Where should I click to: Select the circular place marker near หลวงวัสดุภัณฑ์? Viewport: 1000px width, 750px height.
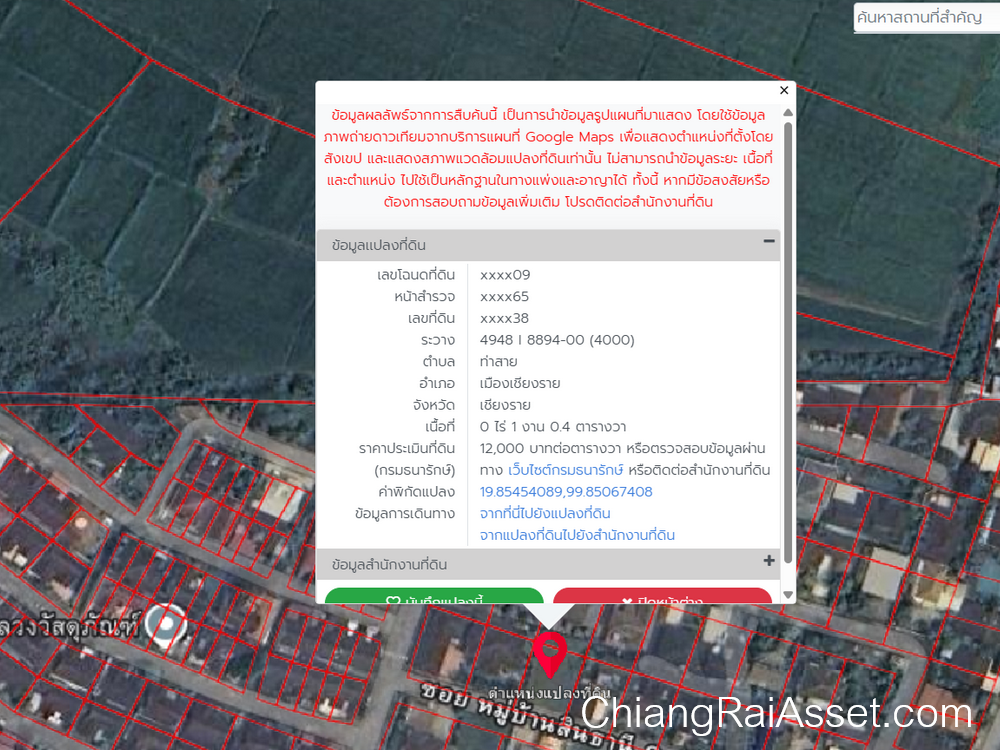[165, 624]
